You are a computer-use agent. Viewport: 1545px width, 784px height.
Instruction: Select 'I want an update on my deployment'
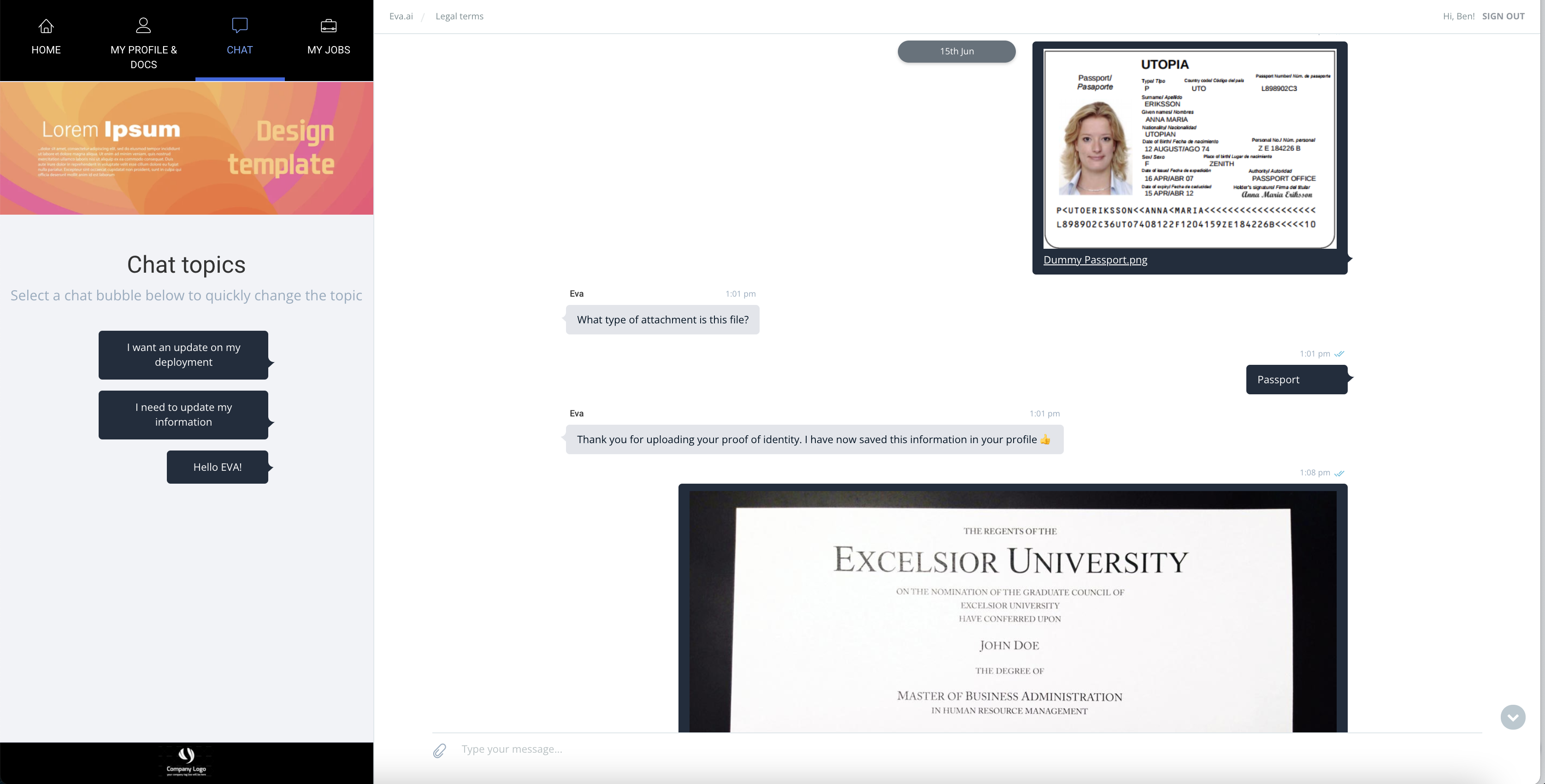(183, 355)
